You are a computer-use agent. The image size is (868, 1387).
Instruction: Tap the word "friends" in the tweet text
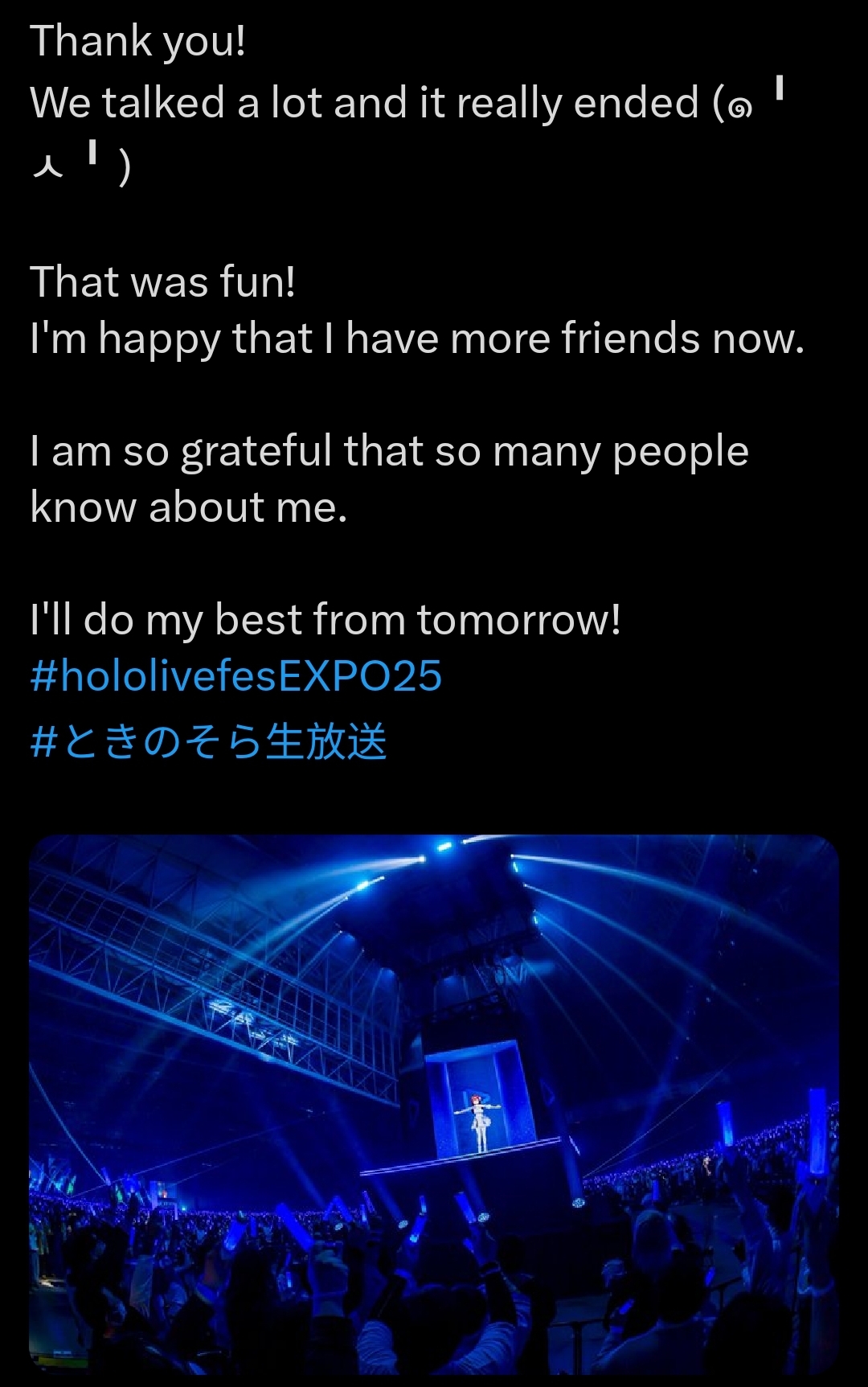pos(631,339)
